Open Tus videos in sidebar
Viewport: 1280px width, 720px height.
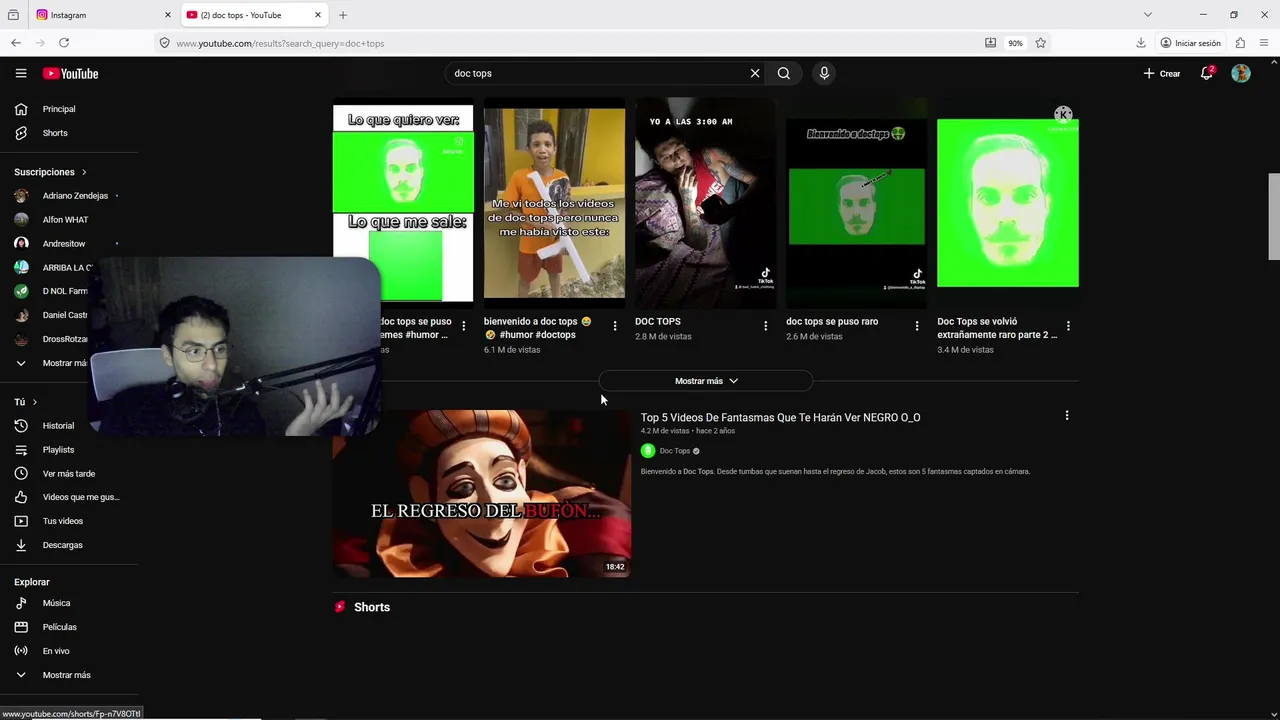pos(63,521)
